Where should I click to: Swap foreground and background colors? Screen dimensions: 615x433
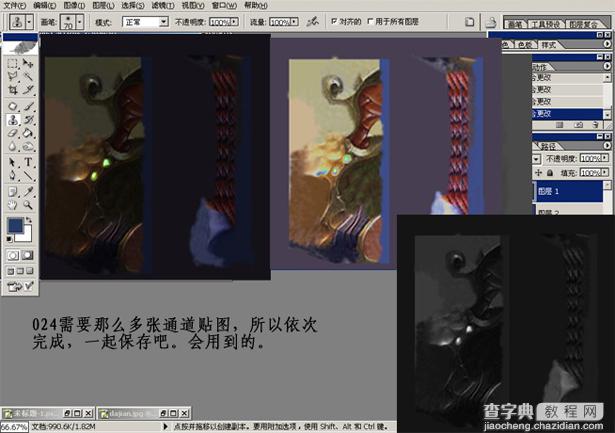coord(28,220)
